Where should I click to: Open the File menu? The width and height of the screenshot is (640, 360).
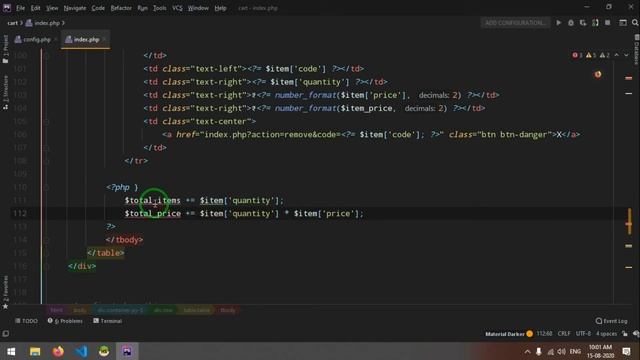20,8
